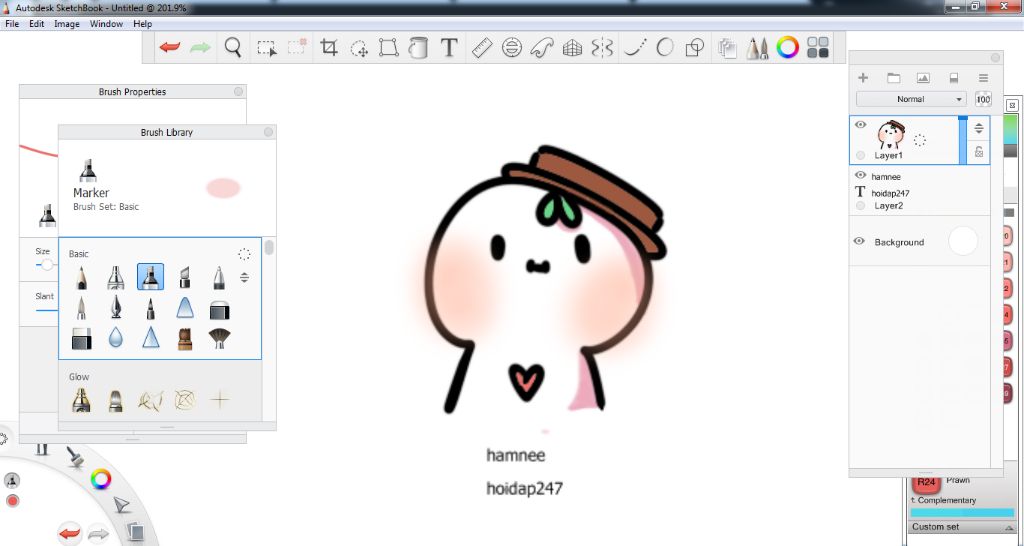Expand the Custom set panel arrow
1024x546 pixels.
pyautogui.click(x=1010, y=528)
